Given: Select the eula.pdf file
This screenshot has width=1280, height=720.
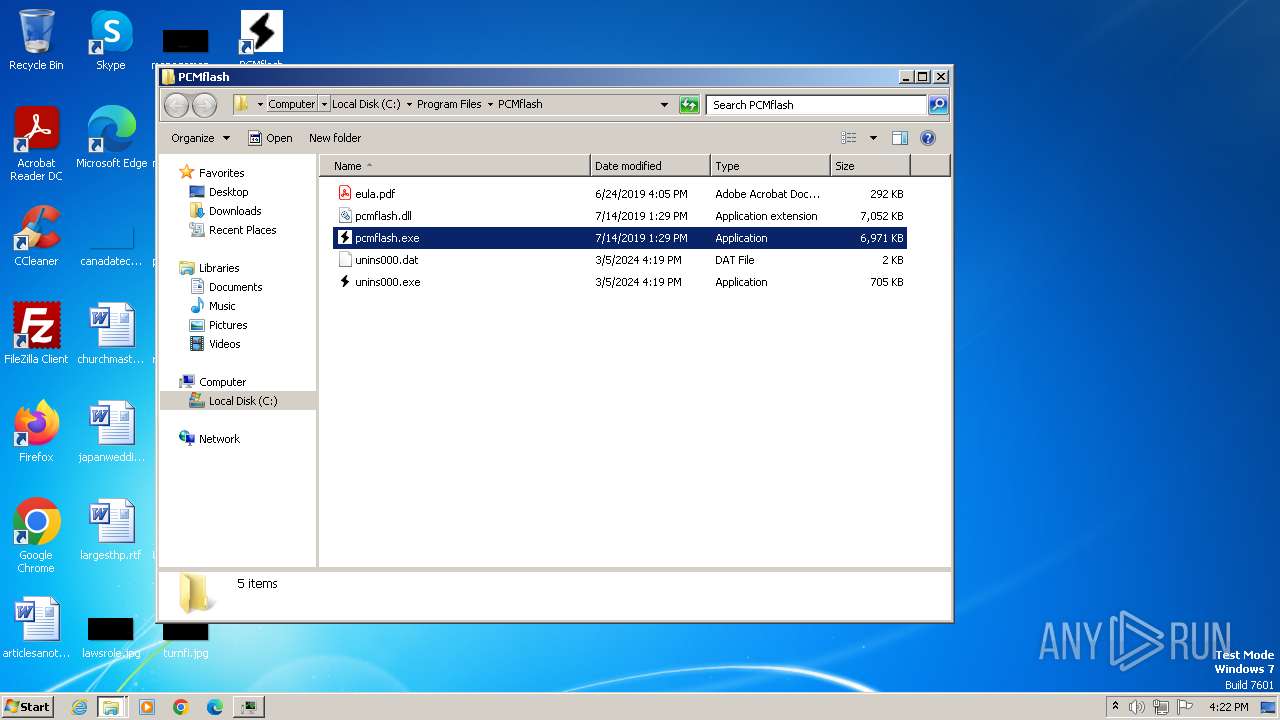Looking at the screenshot, I should click(x=620, y=194).
